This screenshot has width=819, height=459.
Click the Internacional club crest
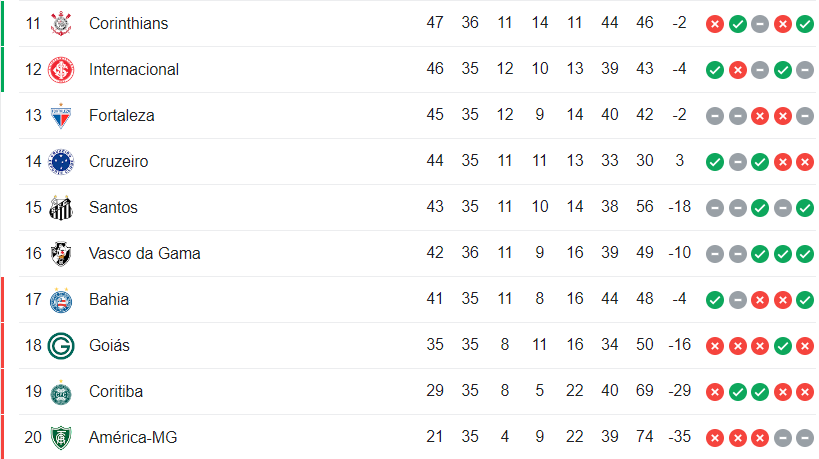pos(61,69)
